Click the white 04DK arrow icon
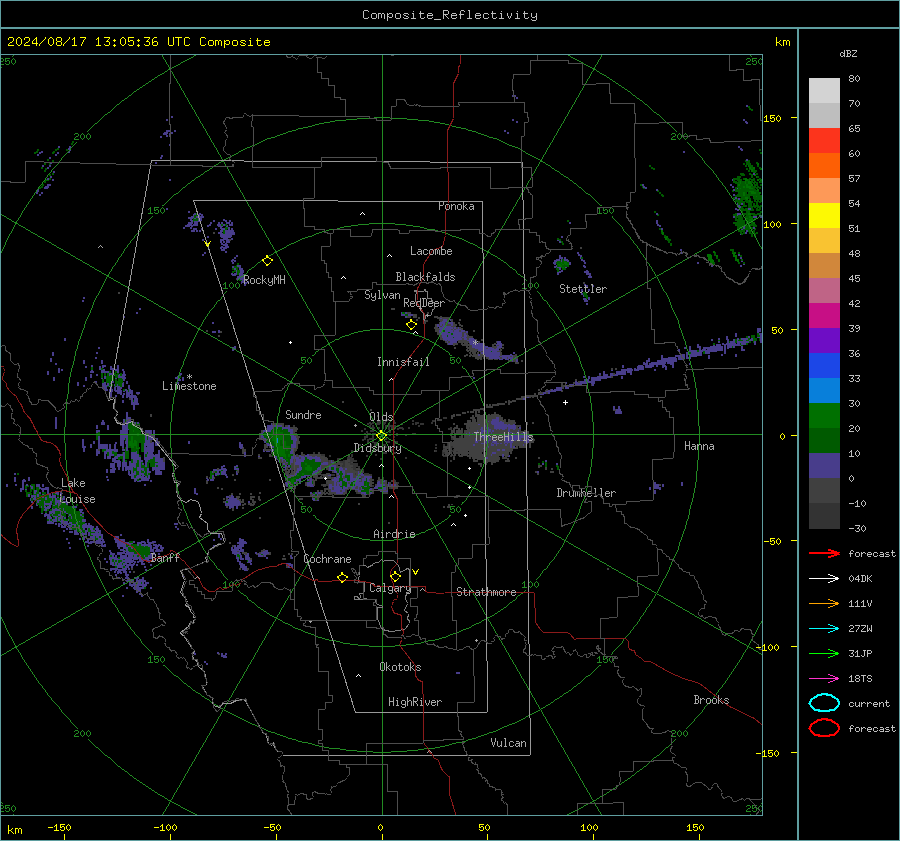 point(824,579)
